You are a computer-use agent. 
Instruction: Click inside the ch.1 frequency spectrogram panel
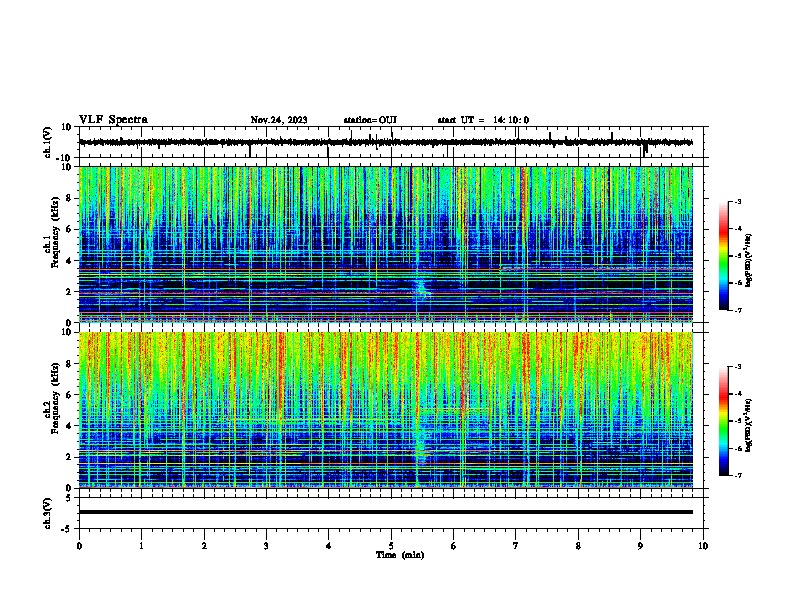click(x=386, y=244)
